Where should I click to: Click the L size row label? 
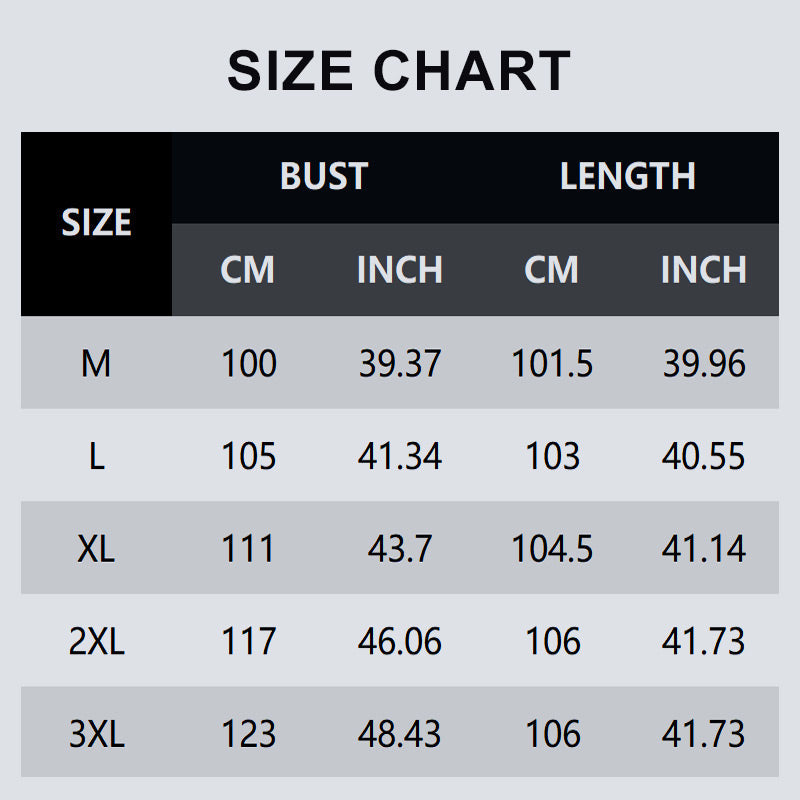tap(97, 456)
